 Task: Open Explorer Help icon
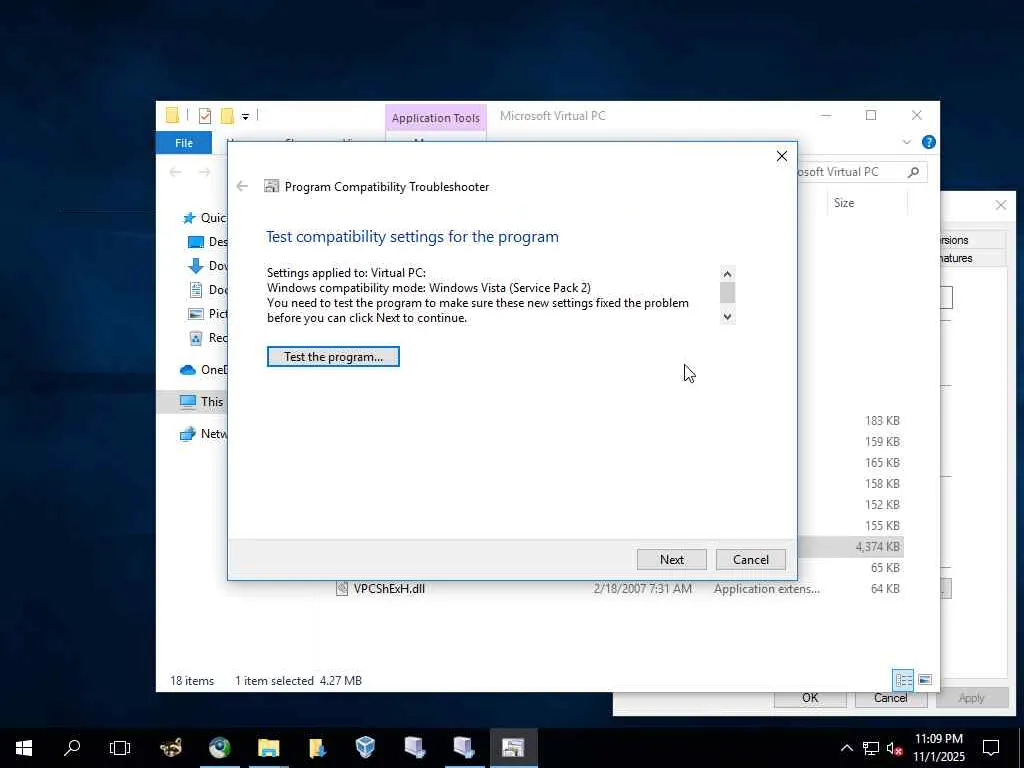coord(928,142)
